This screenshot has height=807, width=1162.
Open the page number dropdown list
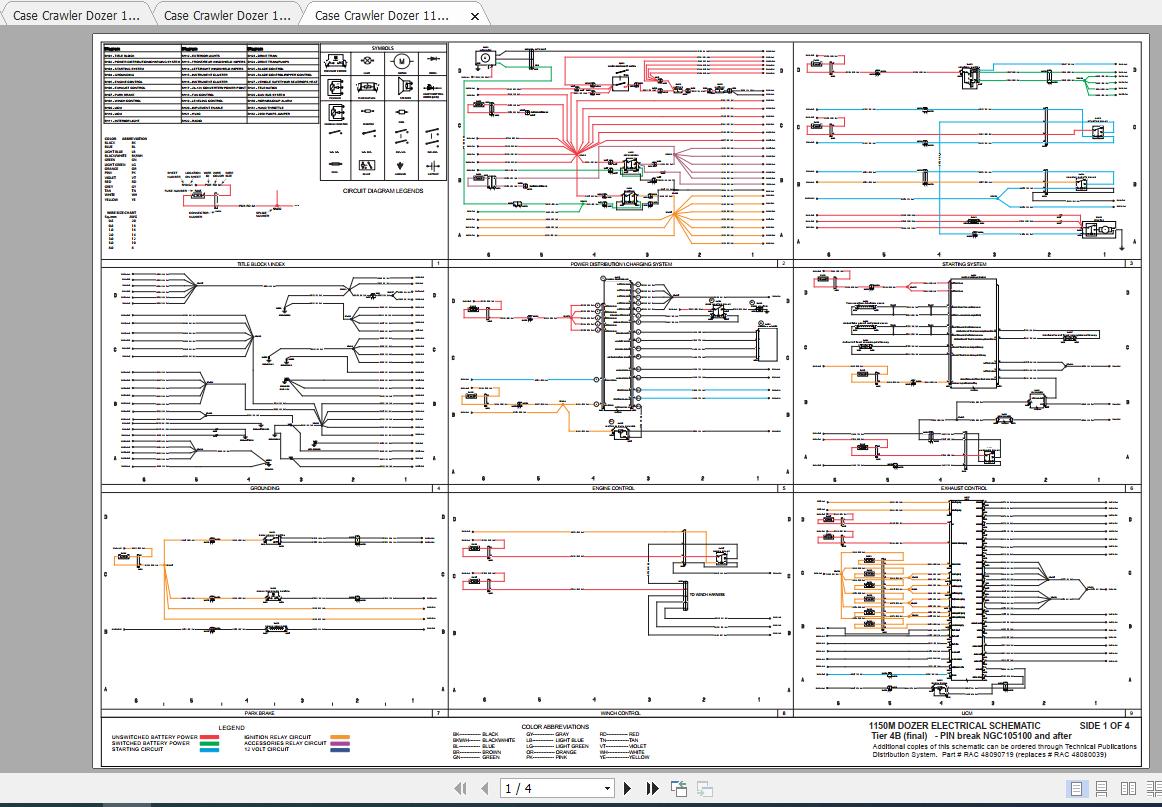point(607,788)
